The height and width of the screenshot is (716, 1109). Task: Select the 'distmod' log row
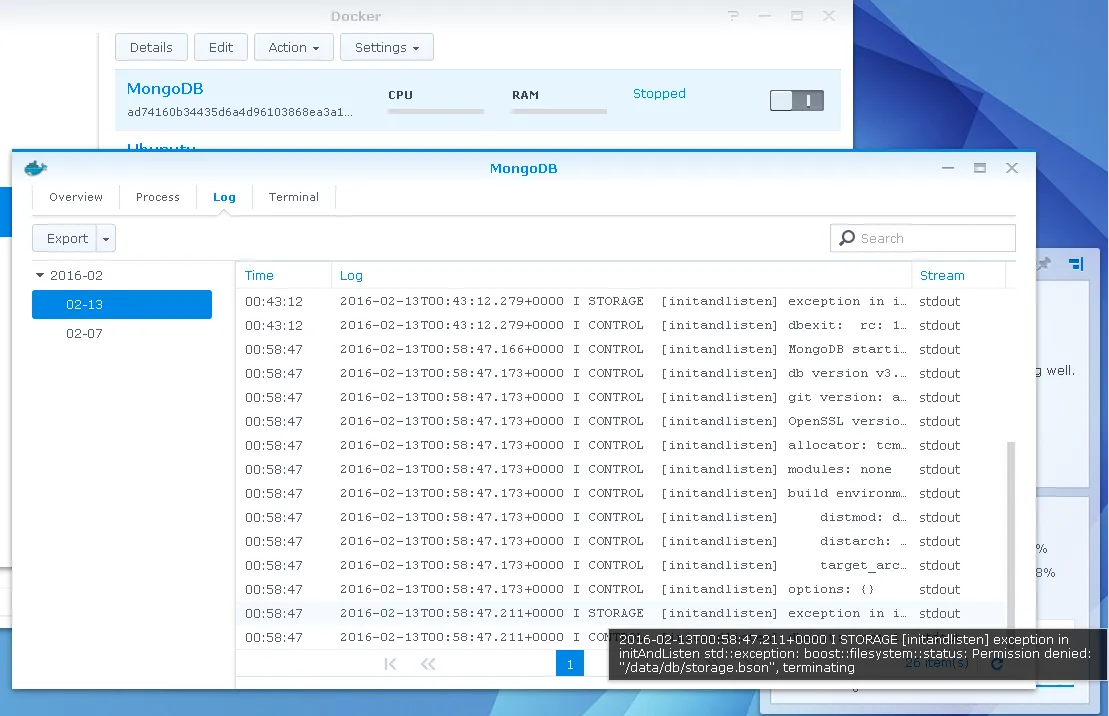pos(620,518)
